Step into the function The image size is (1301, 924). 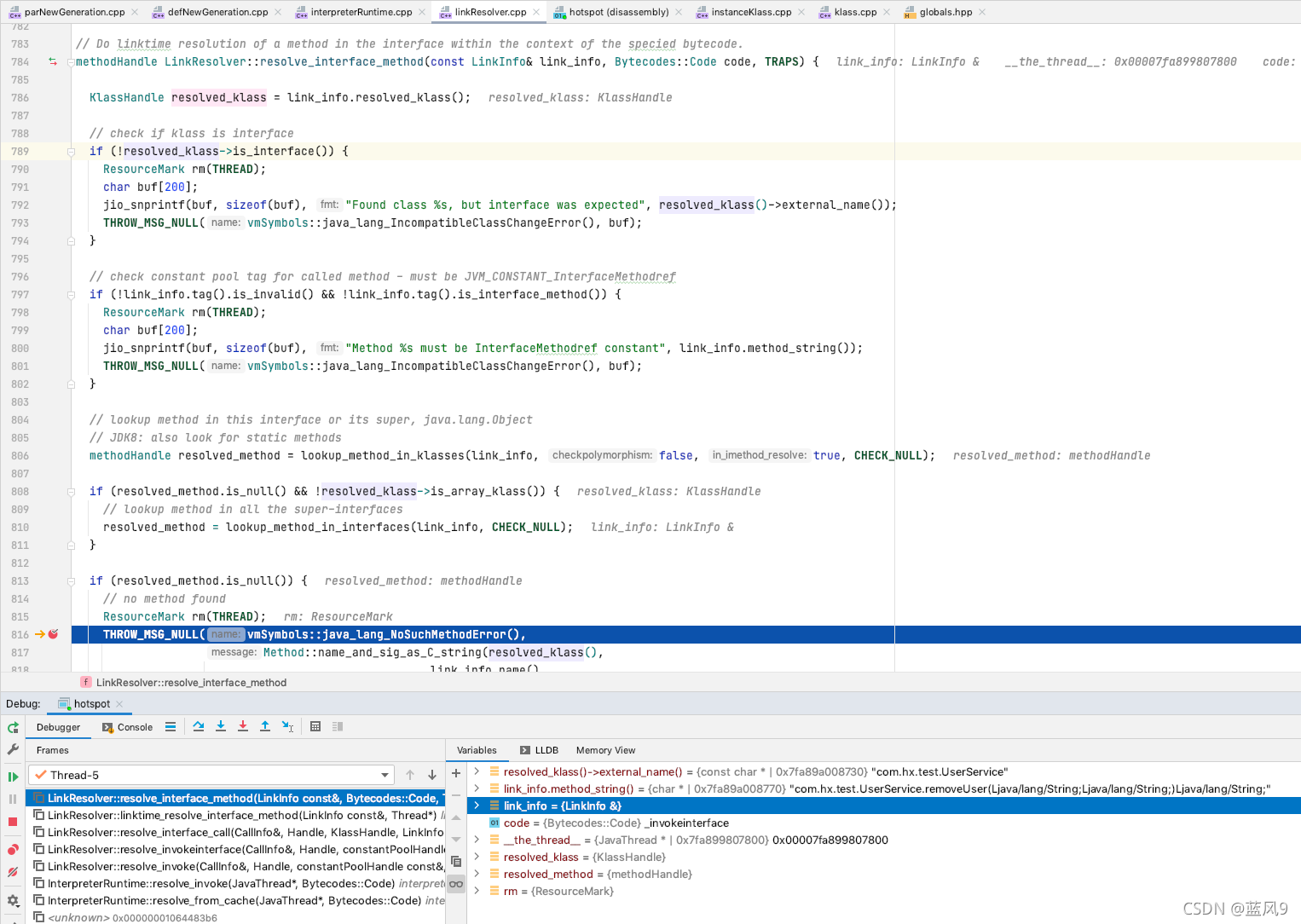pyautogui.click(x=221, y=726)
